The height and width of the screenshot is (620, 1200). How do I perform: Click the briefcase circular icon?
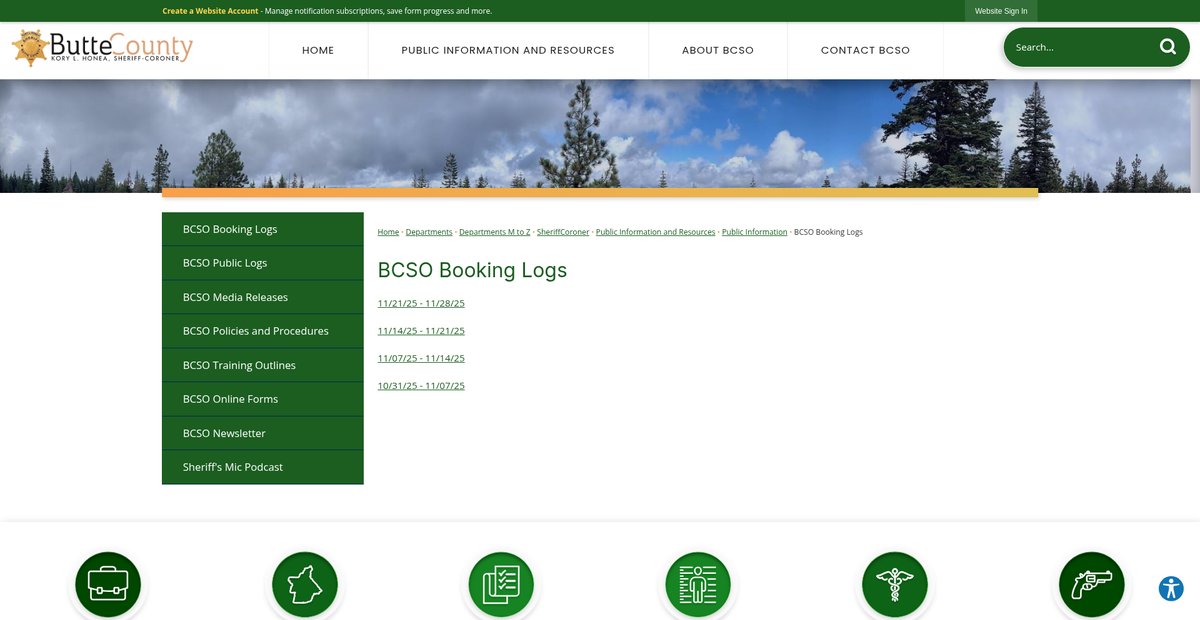coord(108,585)
